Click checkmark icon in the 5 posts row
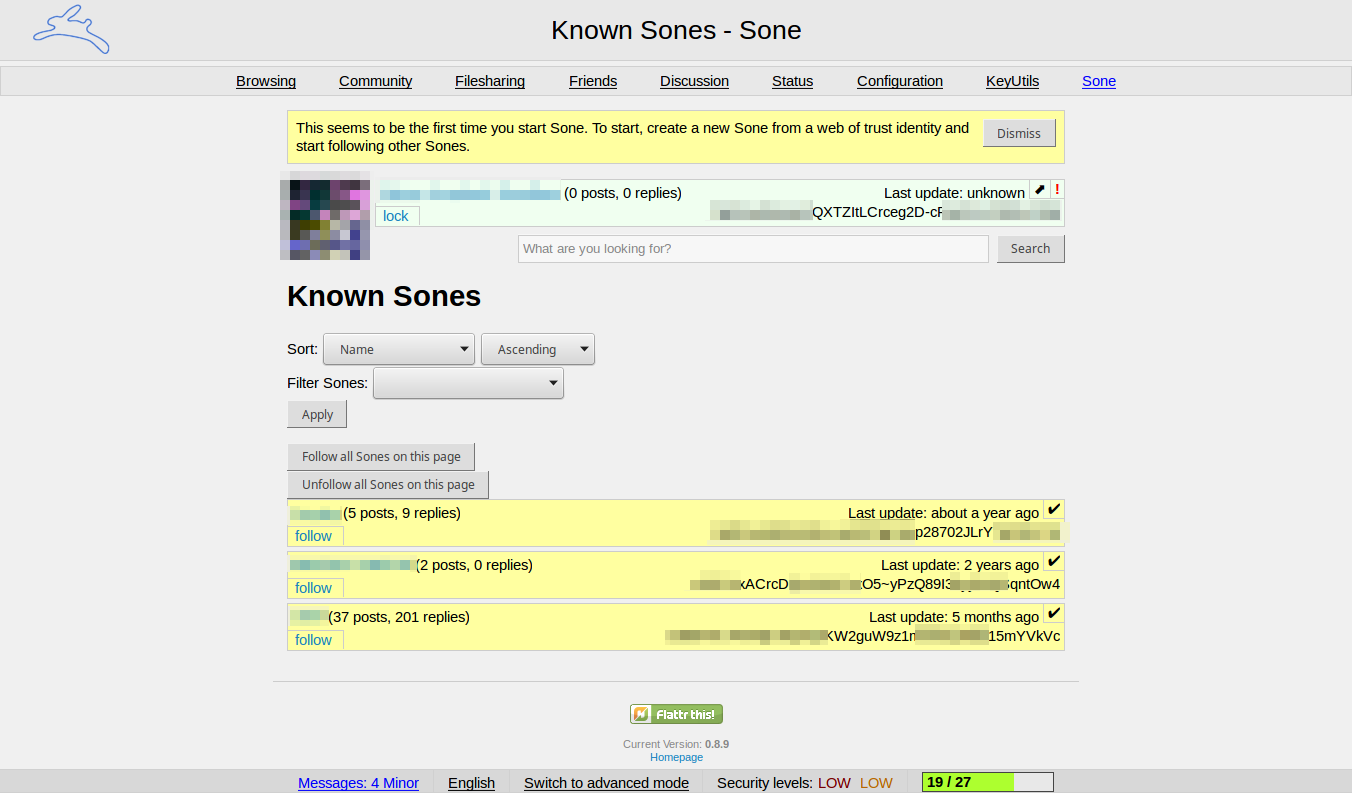 pos(1054,510)
